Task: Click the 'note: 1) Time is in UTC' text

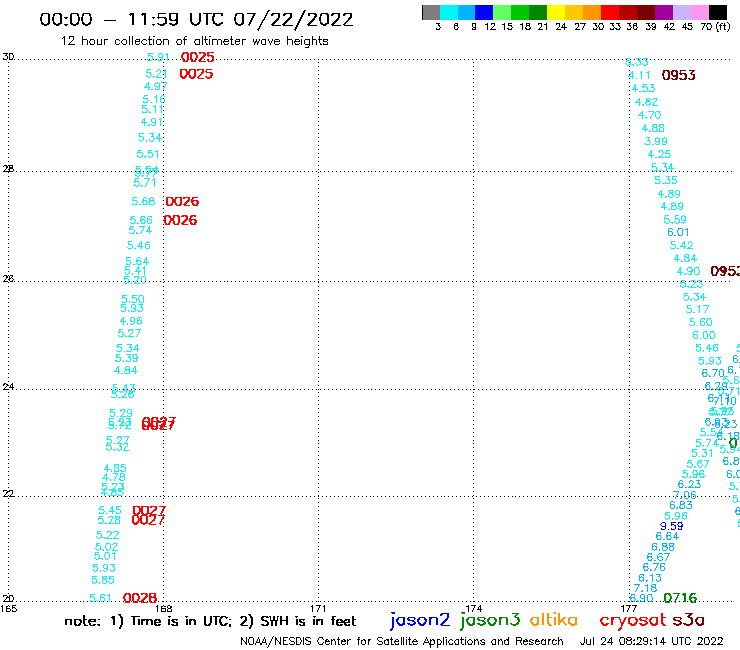Action: click(x=148, y=621)
